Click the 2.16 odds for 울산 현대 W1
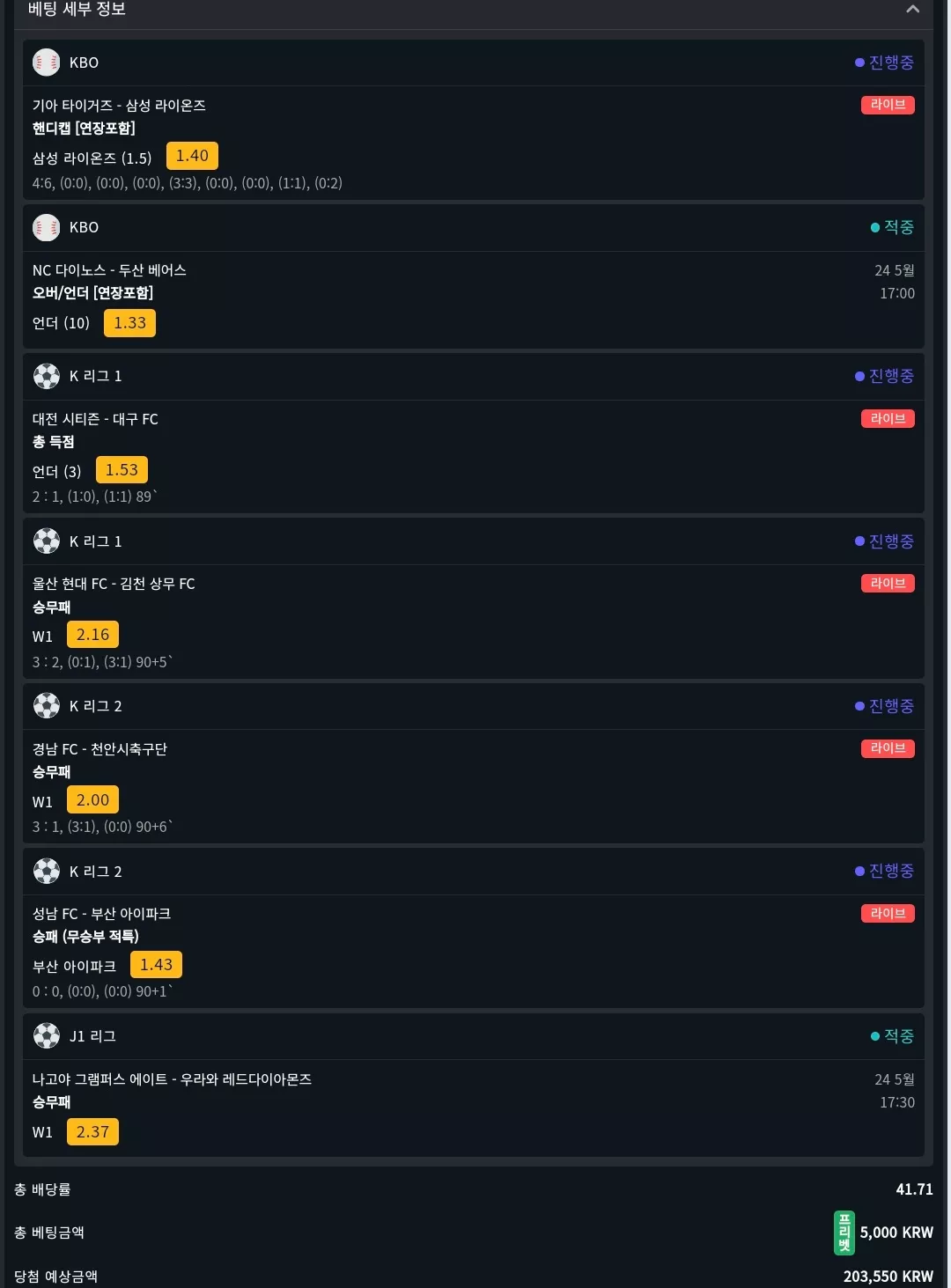 [92, 635]
